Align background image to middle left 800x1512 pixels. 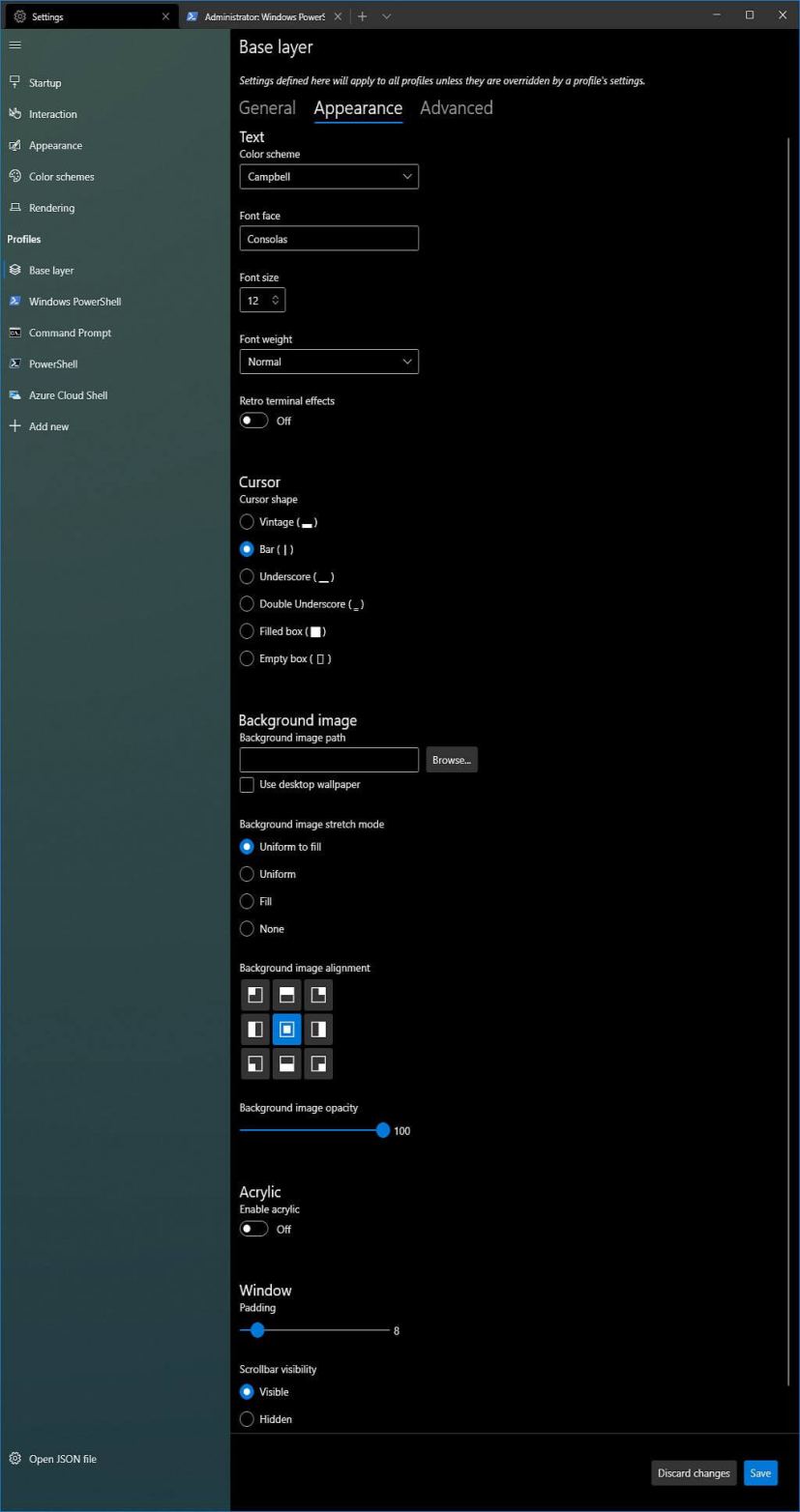tap(255, 1030)
